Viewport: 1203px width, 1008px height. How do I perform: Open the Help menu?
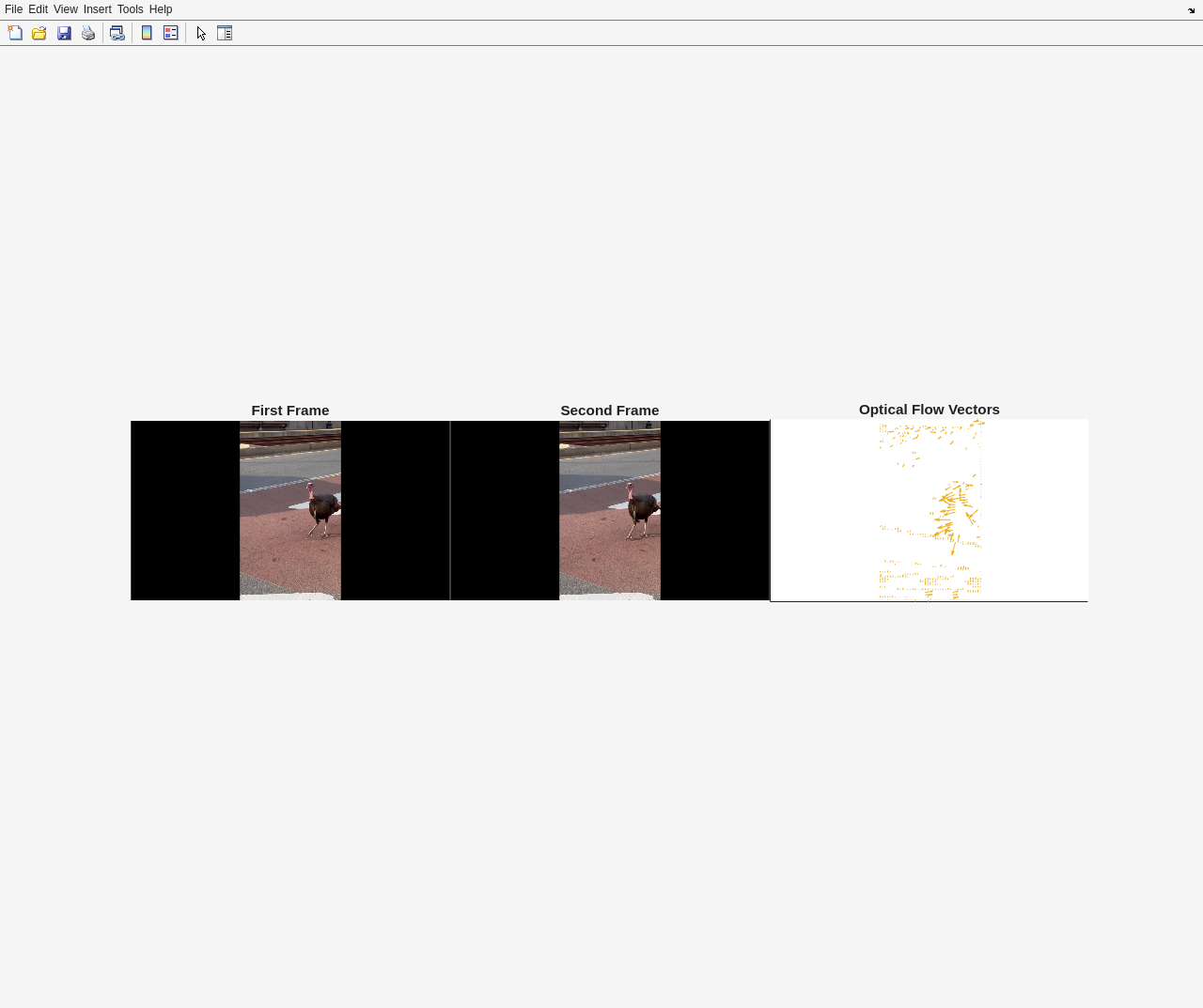(x=161, y=9)
